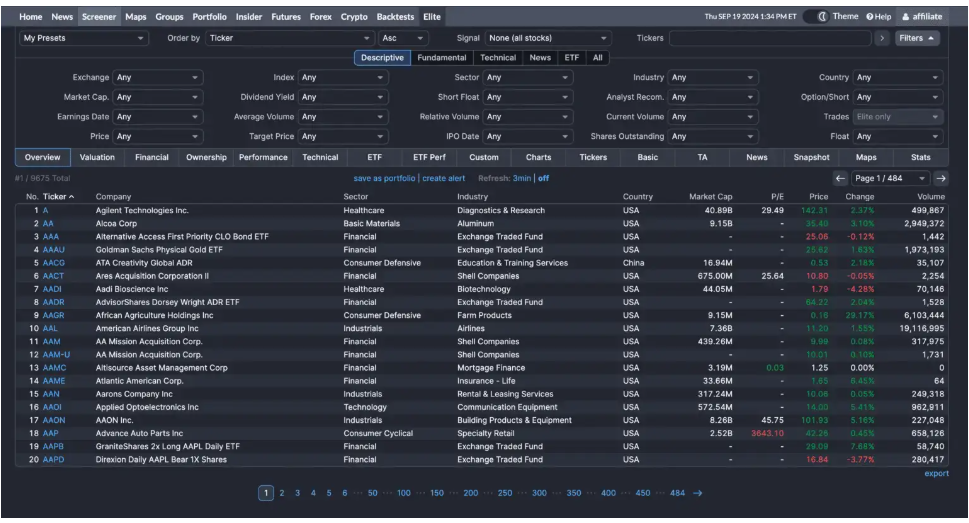Click the save as portfolio link
The image size is (969, 523).
coord(384,178)
